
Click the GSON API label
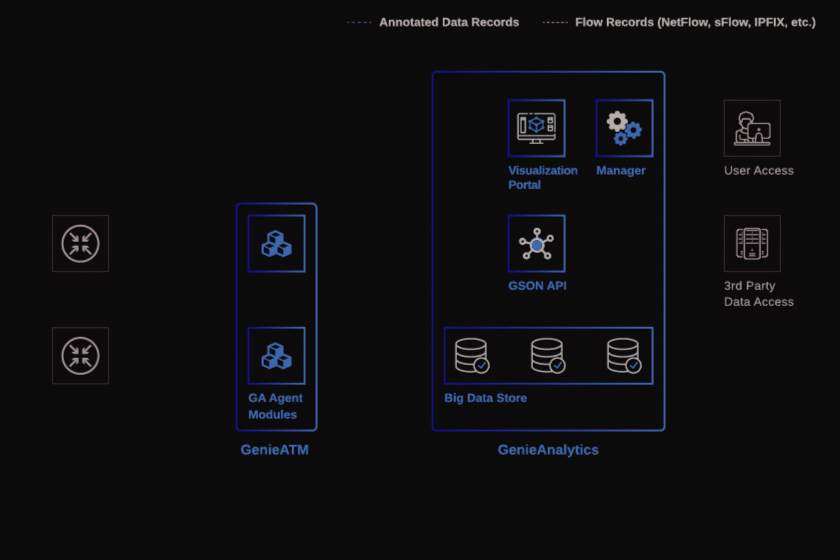click(537, 286)
